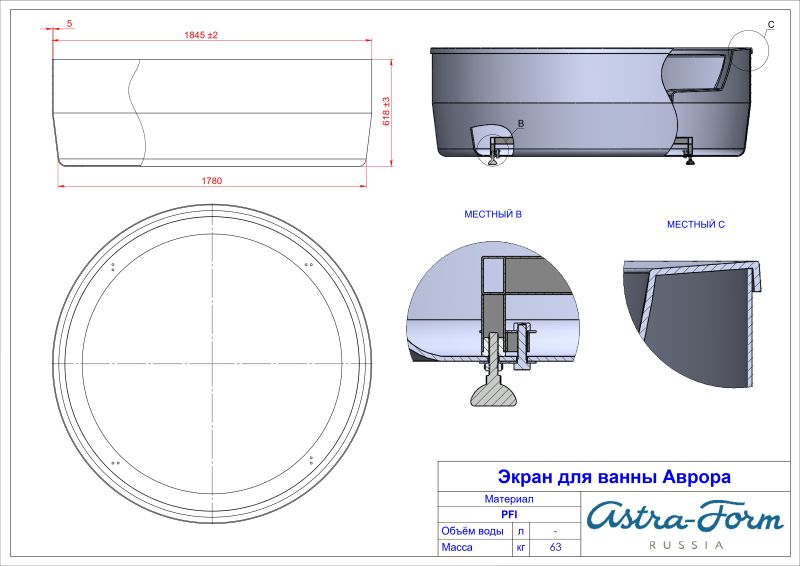This screenshot has width=800, height=566.
Task: Select the PFI material value cell
Action: [x=509, y=514]
